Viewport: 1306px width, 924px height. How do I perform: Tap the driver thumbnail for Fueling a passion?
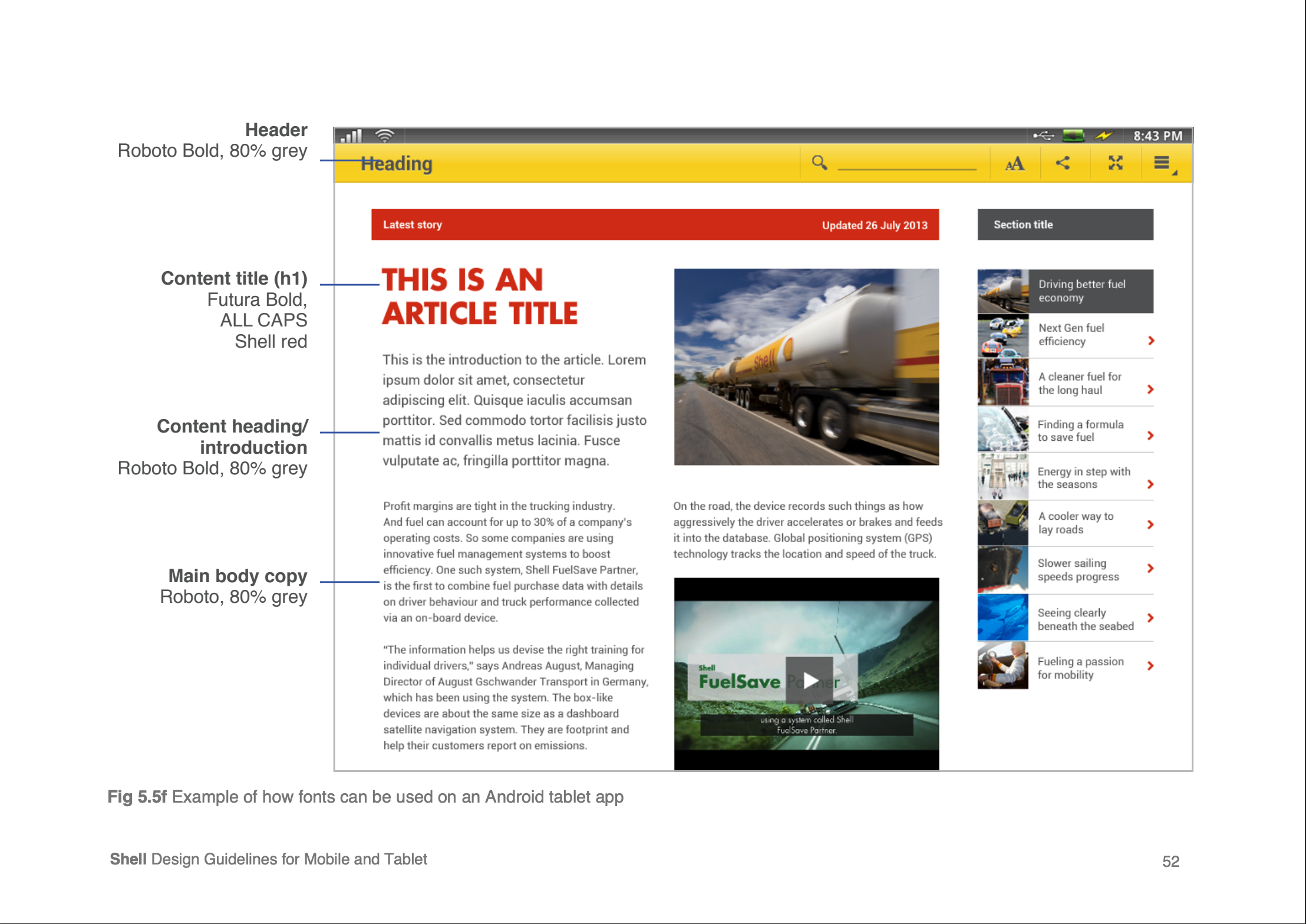(1003, 666)
